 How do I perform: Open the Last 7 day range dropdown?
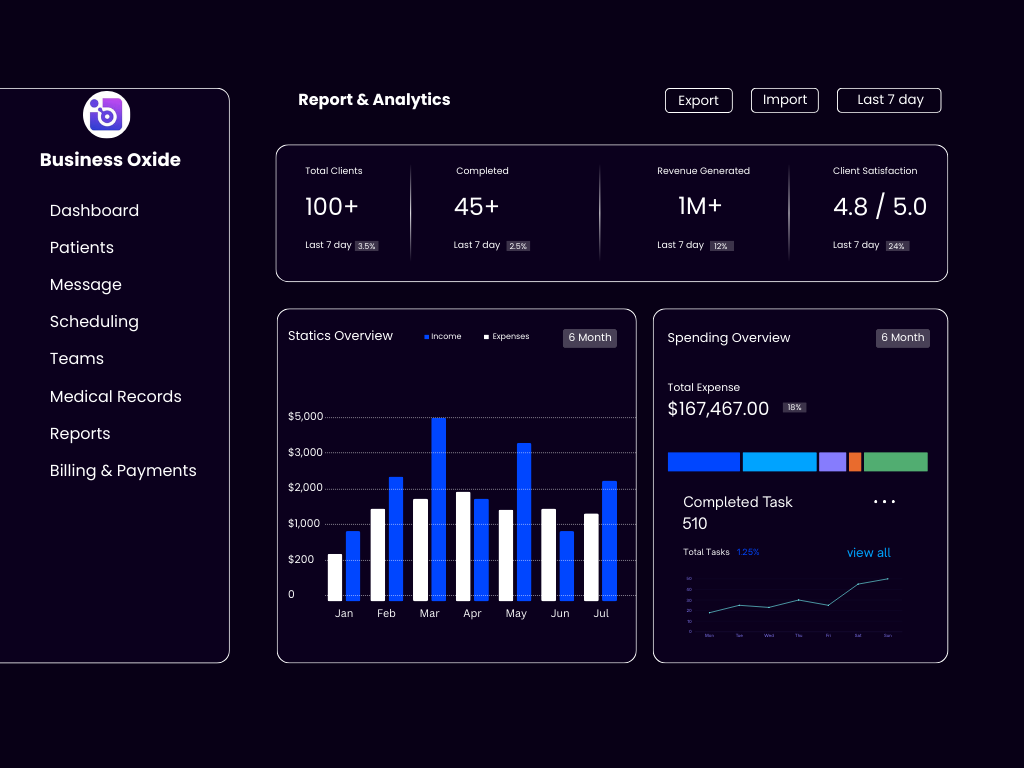pyautogui.click(x=889, y=100)
